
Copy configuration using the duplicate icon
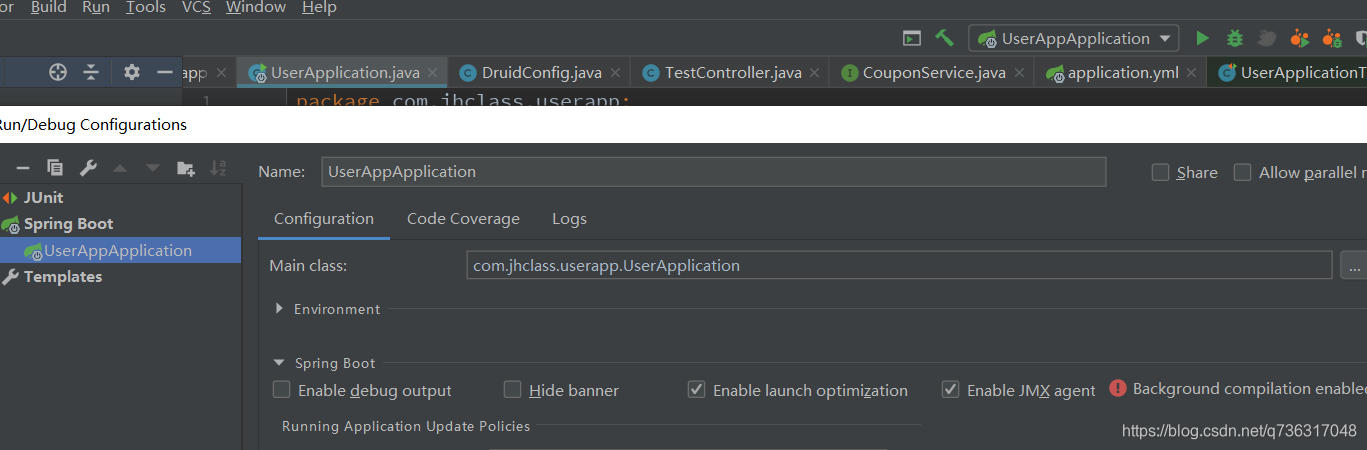pos(55,168)
